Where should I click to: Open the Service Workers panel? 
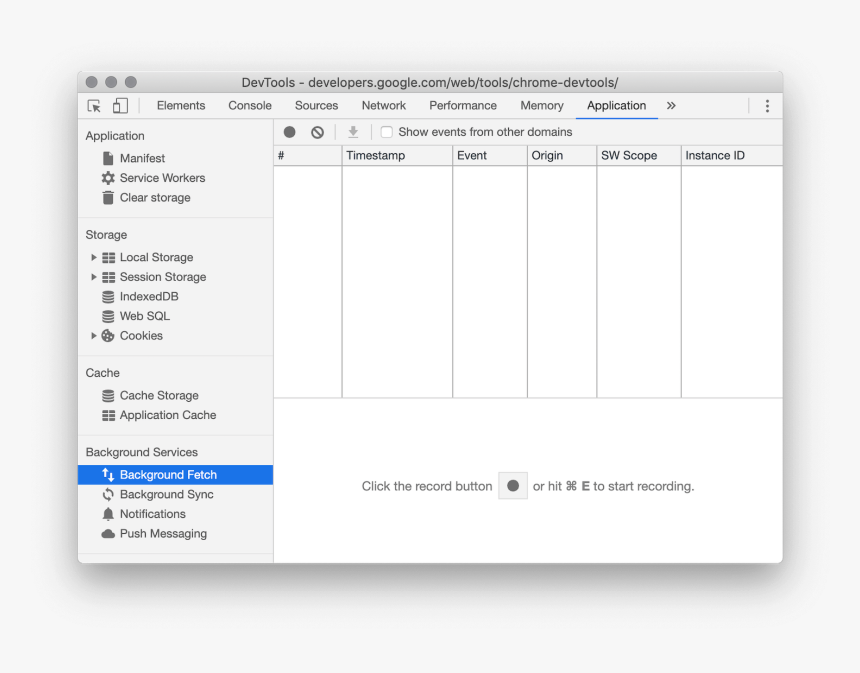click(162, 177)
